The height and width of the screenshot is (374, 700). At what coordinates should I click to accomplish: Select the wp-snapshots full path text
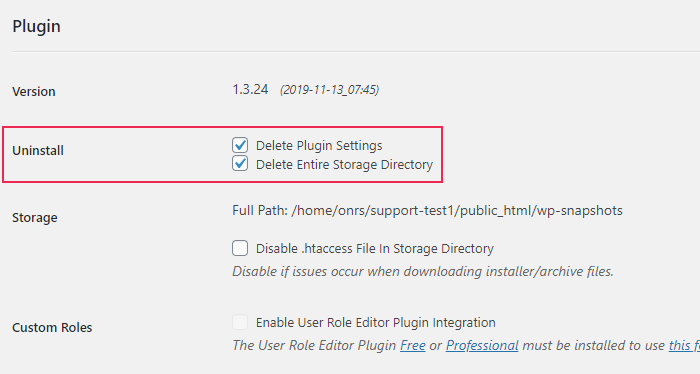pyautogui.click(x=457, y=211)
